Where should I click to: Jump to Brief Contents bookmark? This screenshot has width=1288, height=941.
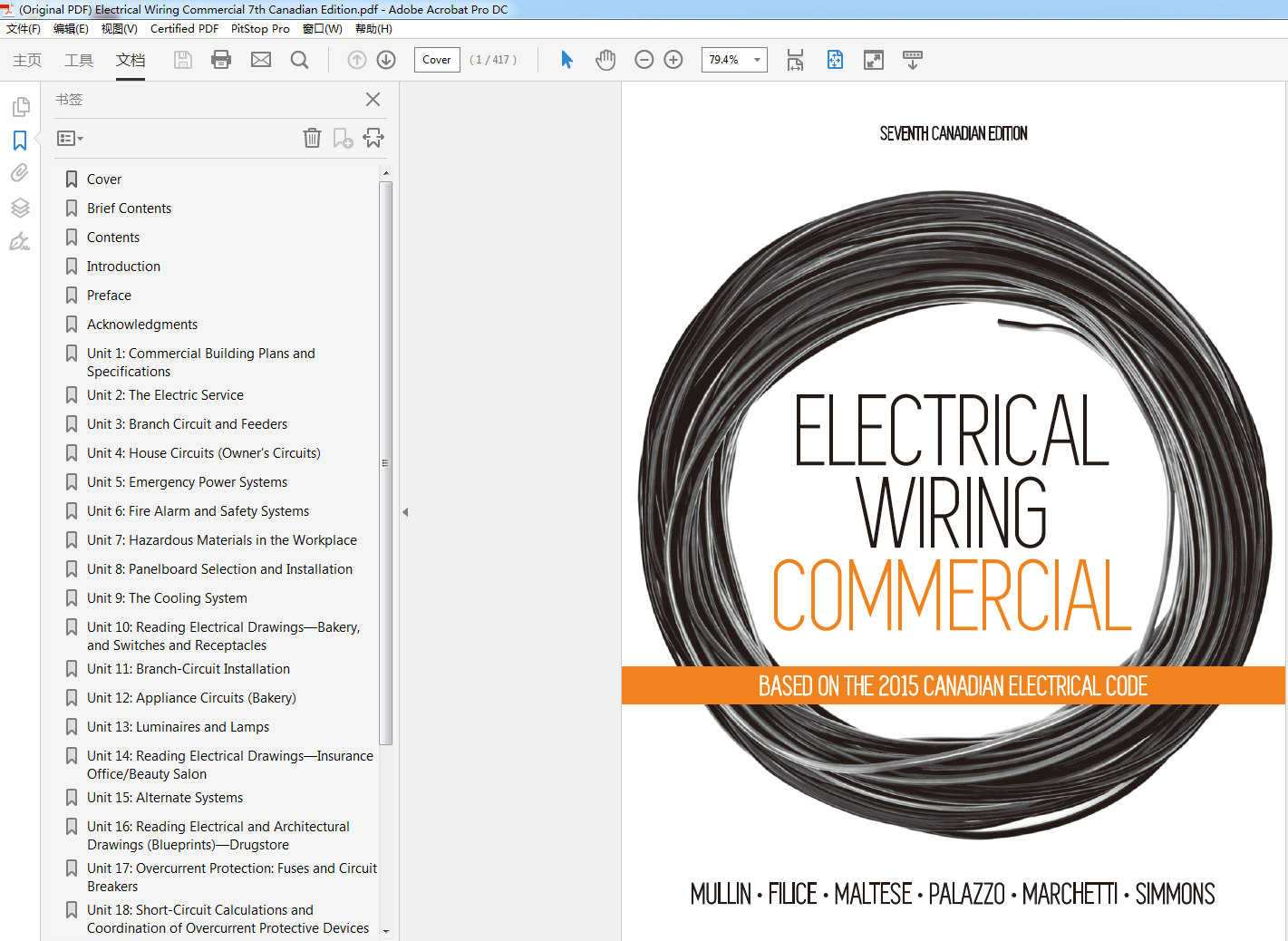click(129, 209)
